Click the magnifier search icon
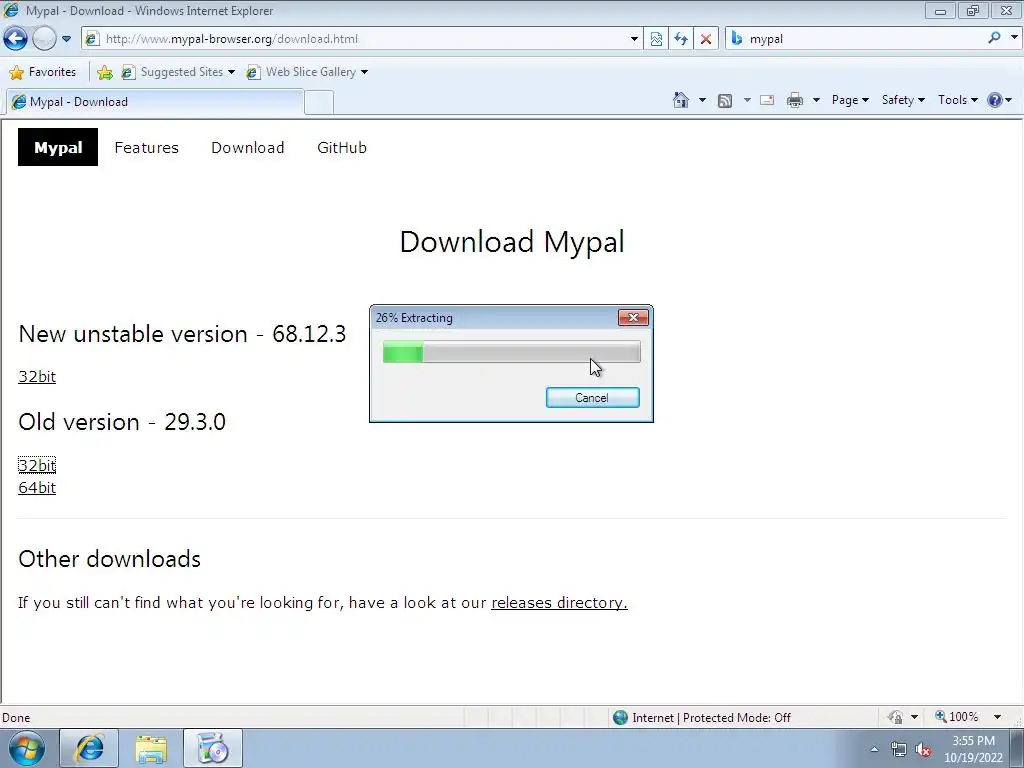 (994, 38)
